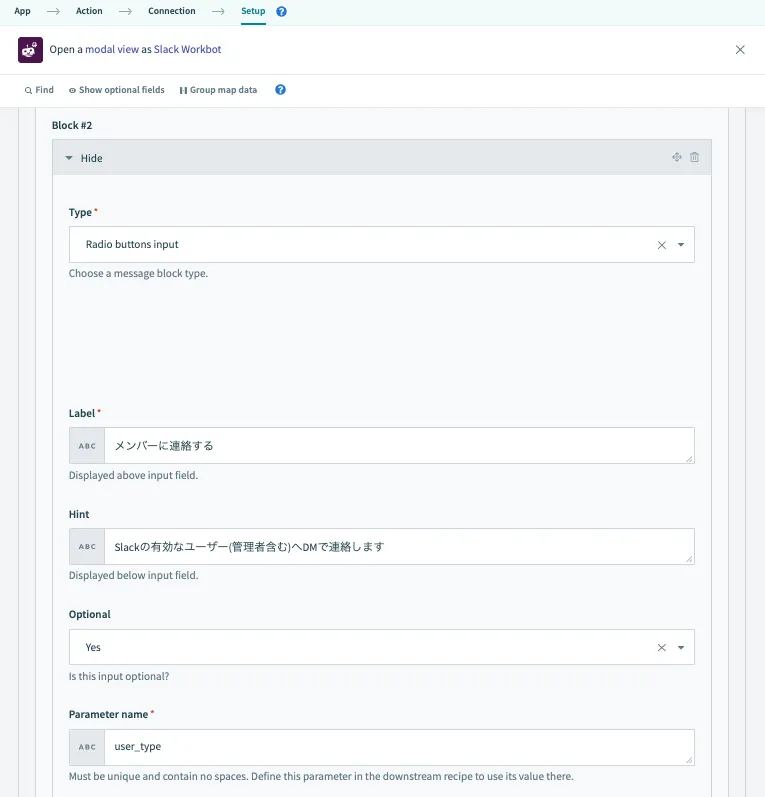Select the Setup step tab
Screen dimensions: 765x797
[x=253, y=11]
